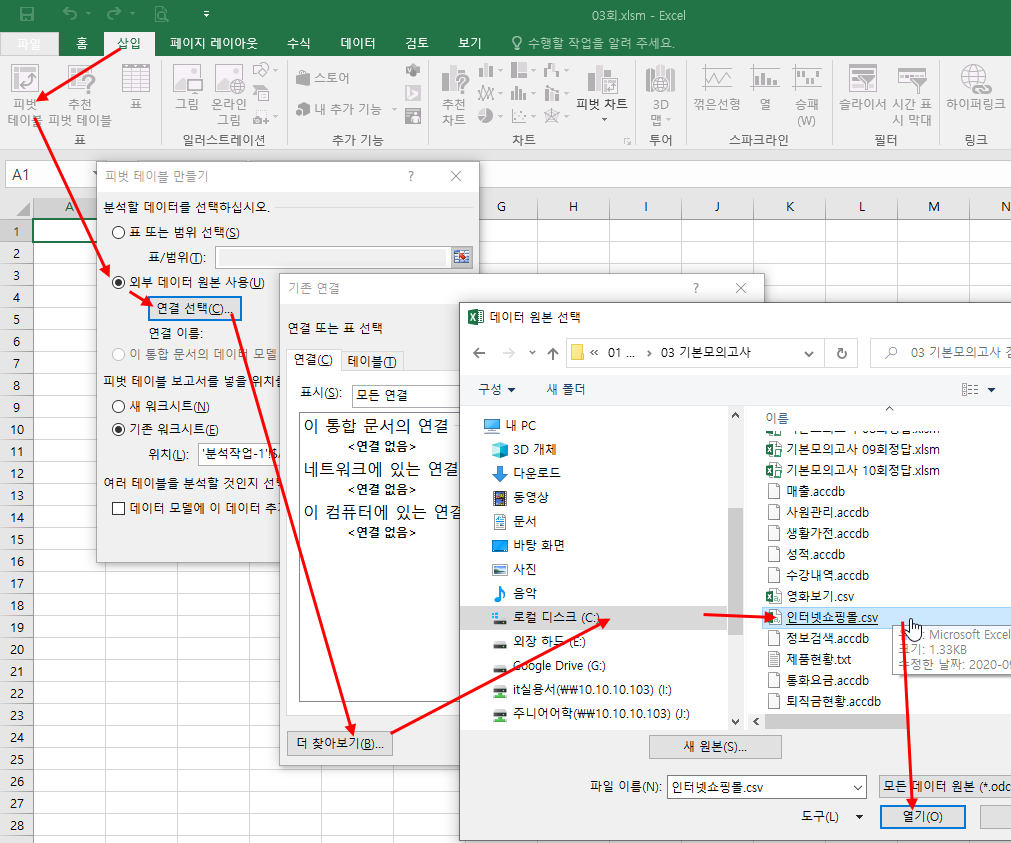Switch to the 테이블 tab
Viewport: 1011px width, 843px height.
[371, 361]
